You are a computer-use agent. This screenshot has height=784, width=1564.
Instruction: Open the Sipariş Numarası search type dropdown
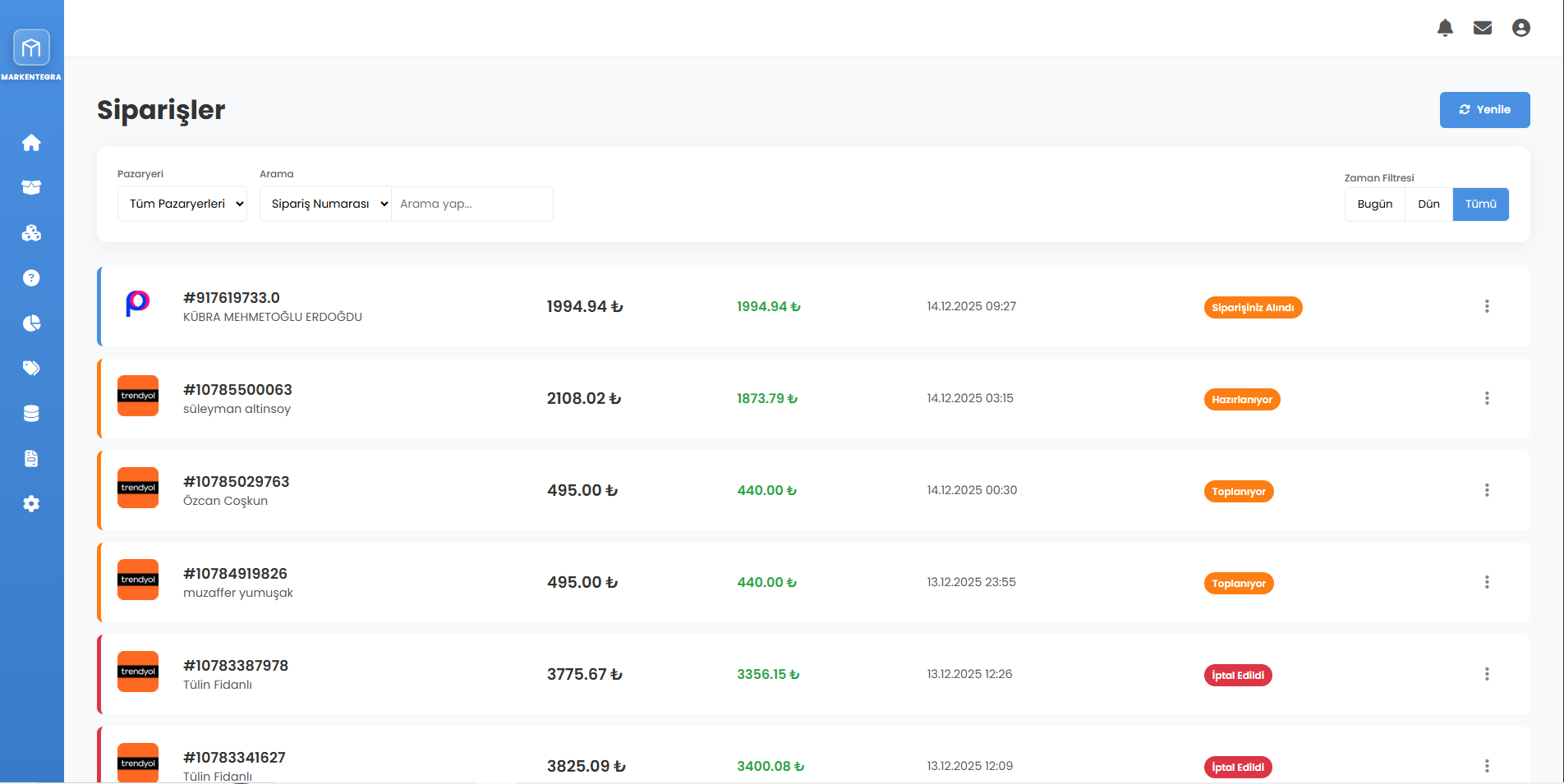click(x=325, y=204)
